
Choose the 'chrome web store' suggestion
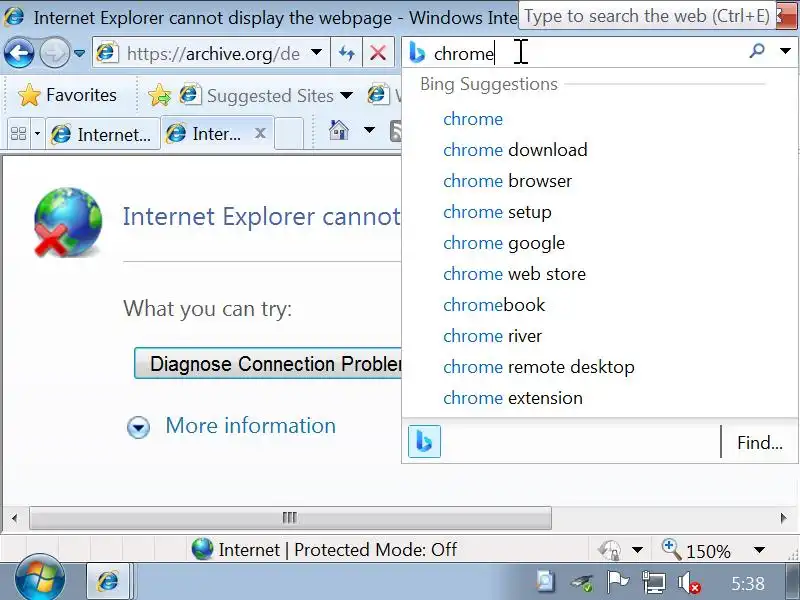tap(514, 274)
